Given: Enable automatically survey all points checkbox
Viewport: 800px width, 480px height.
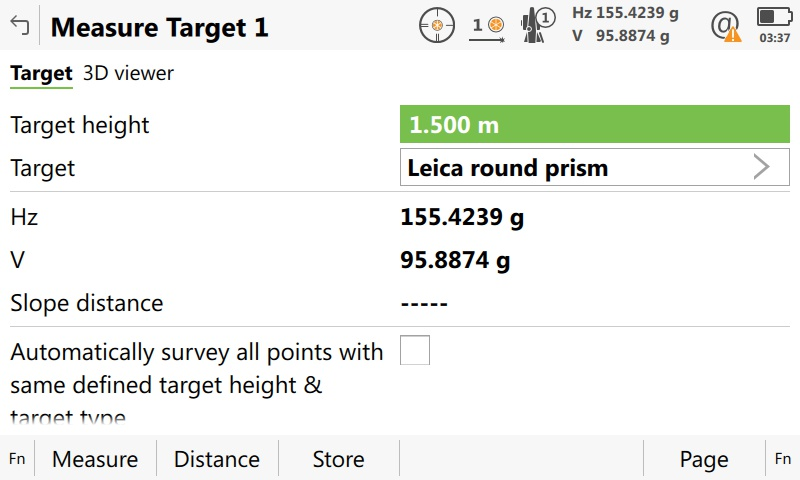Looking at the screenshot, I should pyautogui.click(x=415, y=351).
